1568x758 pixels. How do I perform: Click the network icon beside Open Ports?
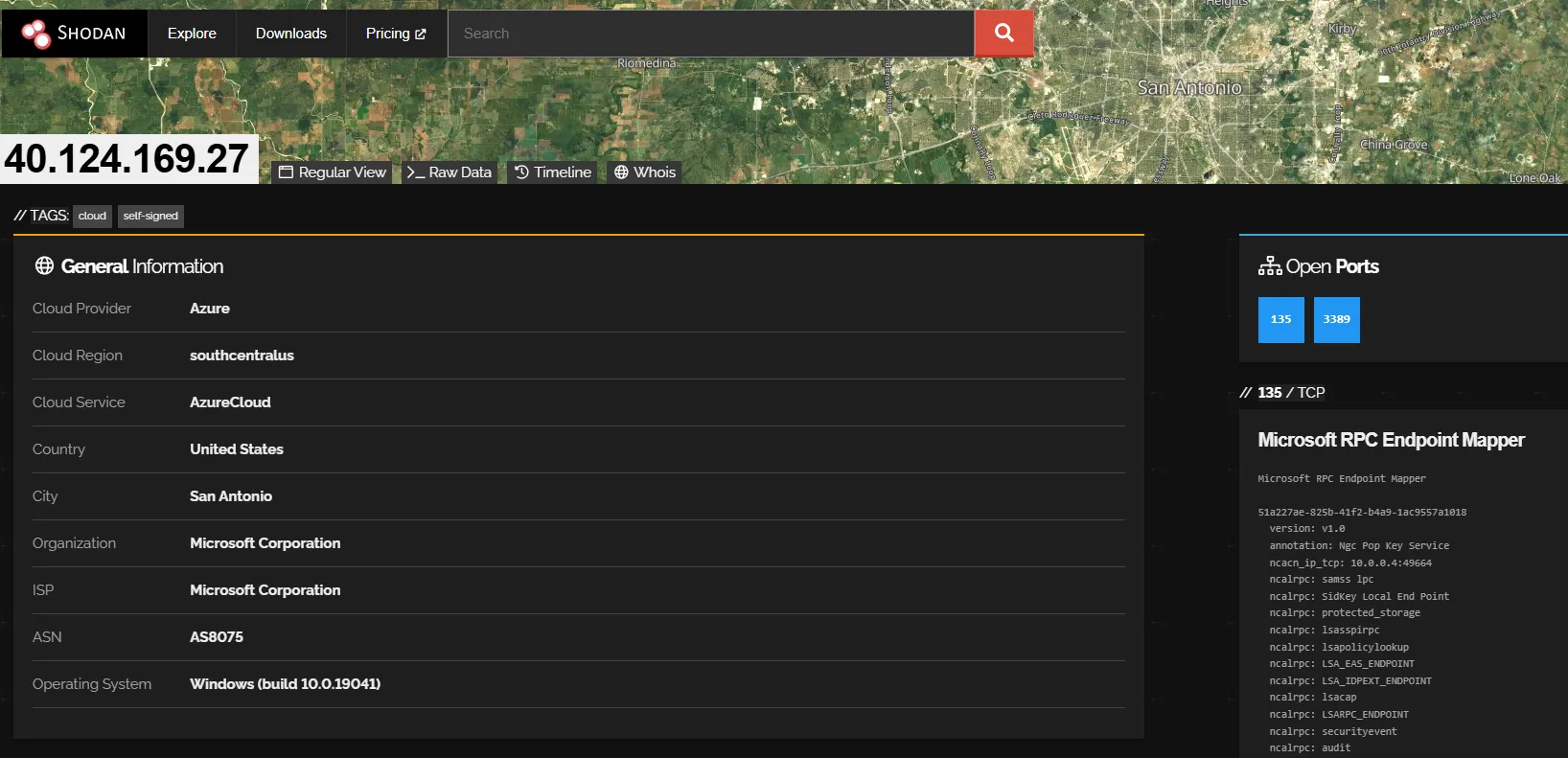click(1270, 266)
